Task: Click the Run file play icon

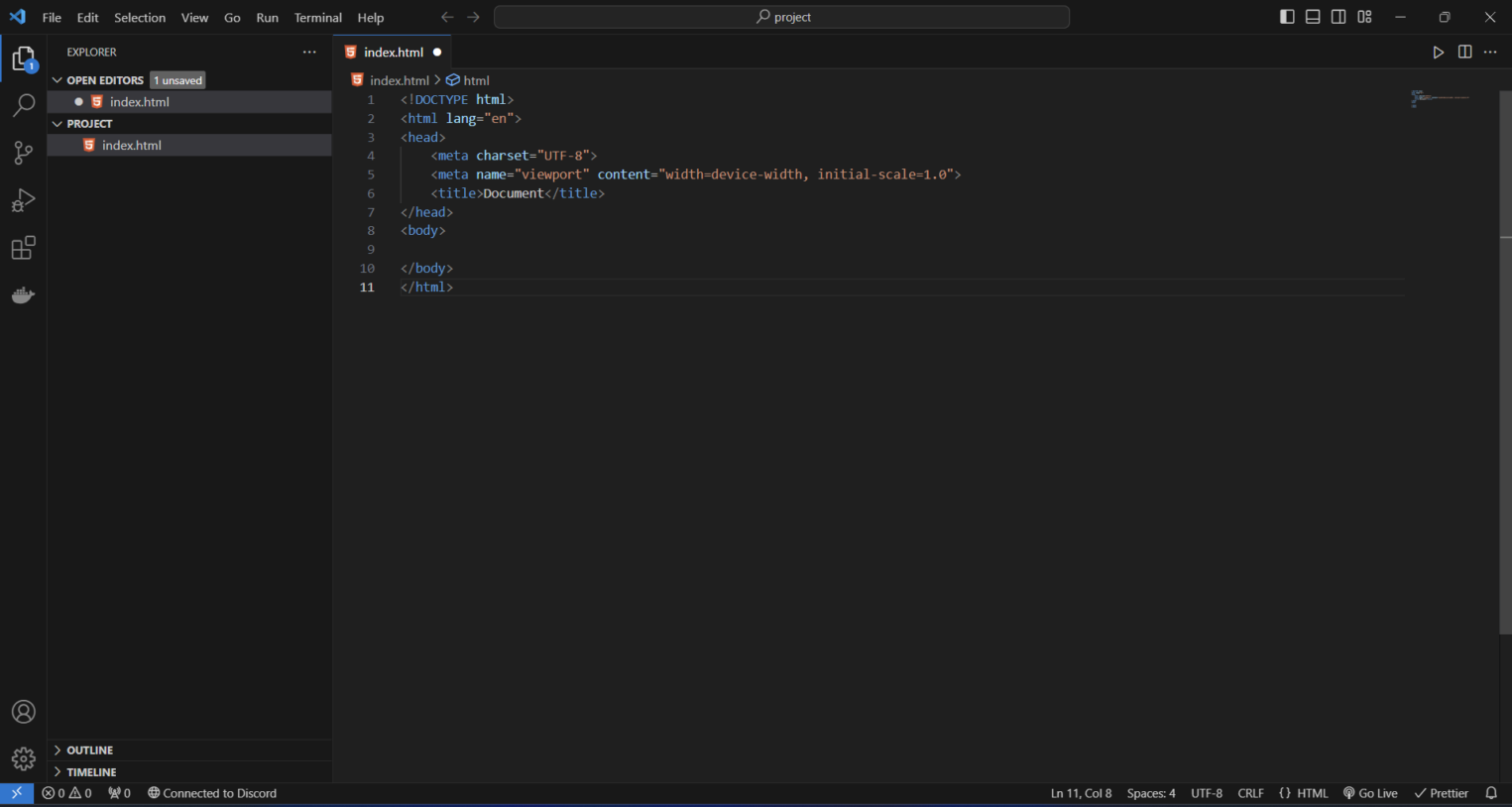Action: coord(1438,53)
